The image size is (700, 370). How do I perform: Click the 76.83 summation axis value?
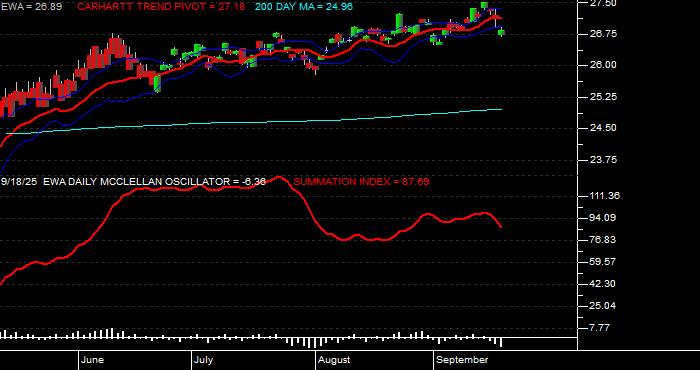604,240
